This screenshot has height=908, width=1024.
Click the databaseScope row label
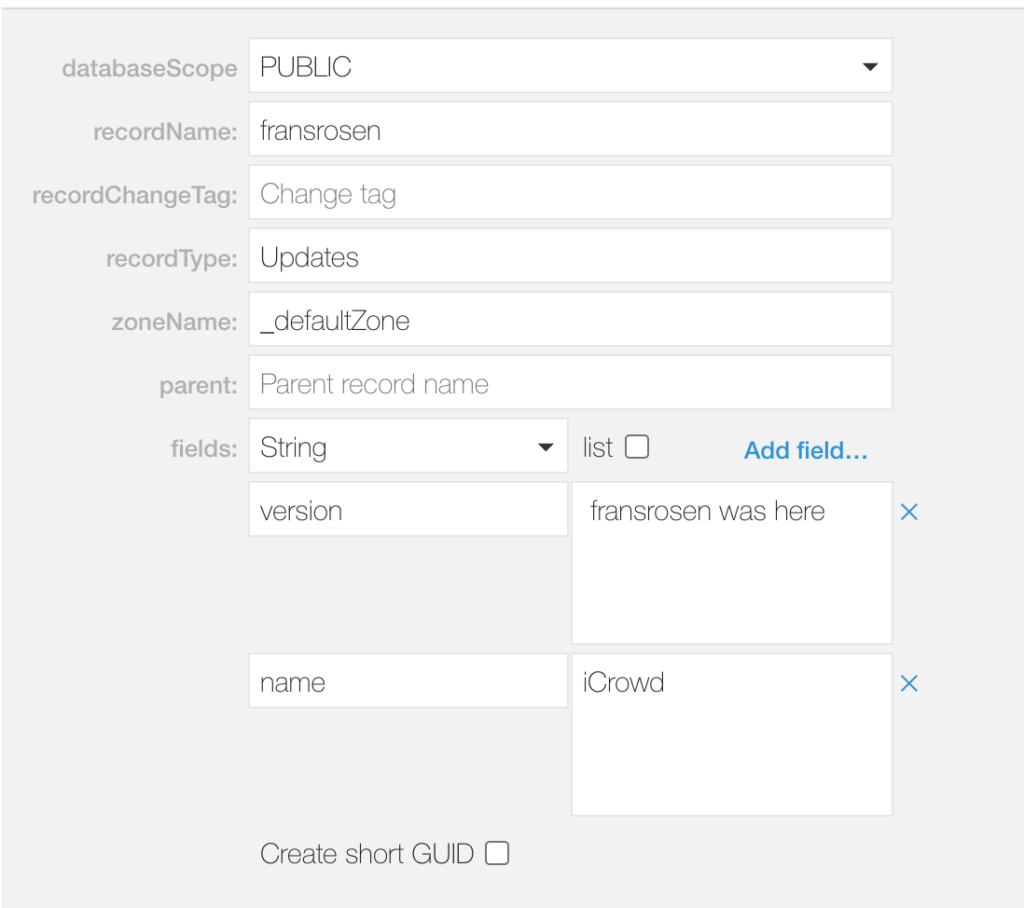point(150,68)
